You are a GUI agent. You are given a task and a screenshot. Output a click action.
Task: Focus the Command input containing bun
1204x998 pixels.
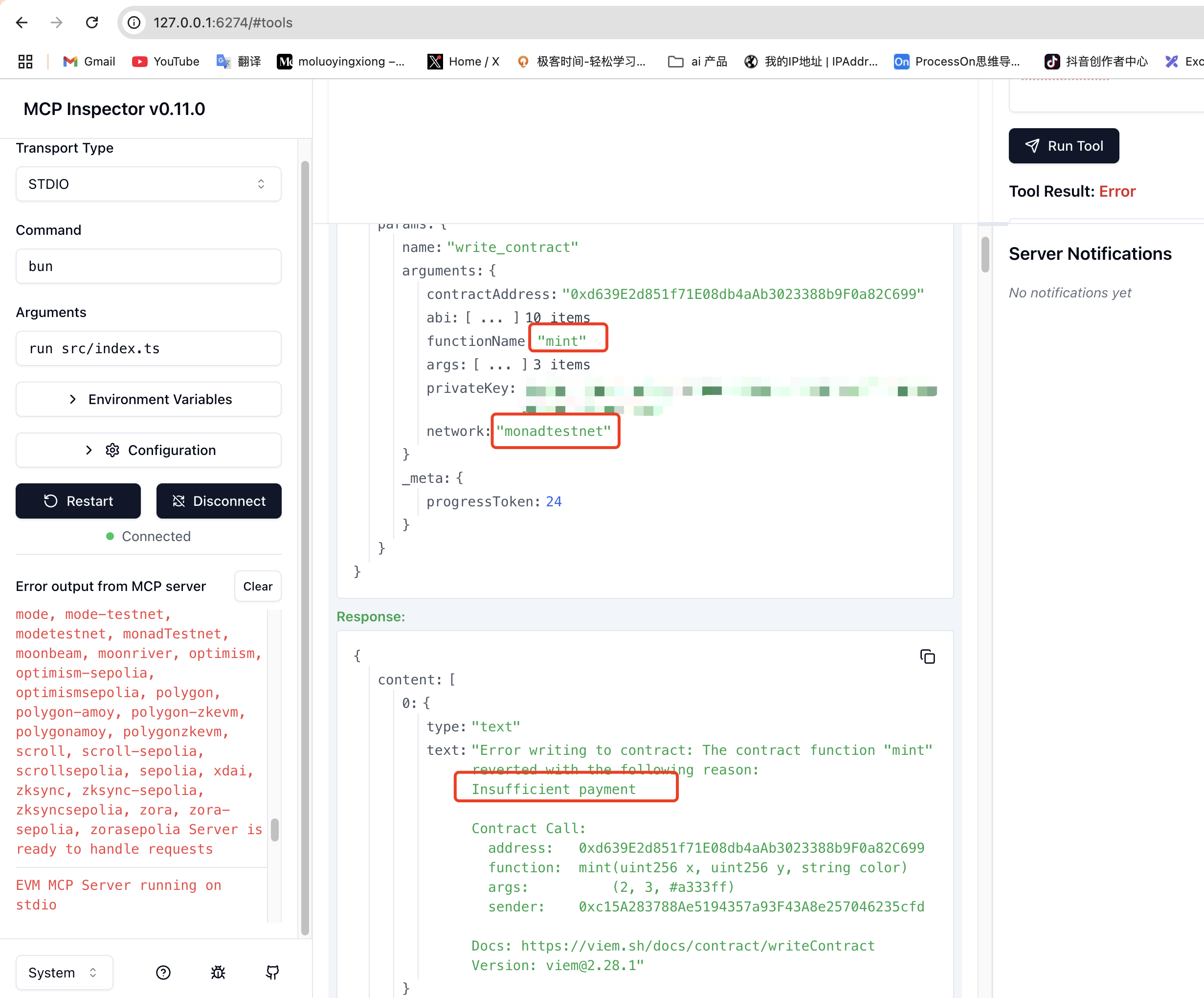[149, 266]
